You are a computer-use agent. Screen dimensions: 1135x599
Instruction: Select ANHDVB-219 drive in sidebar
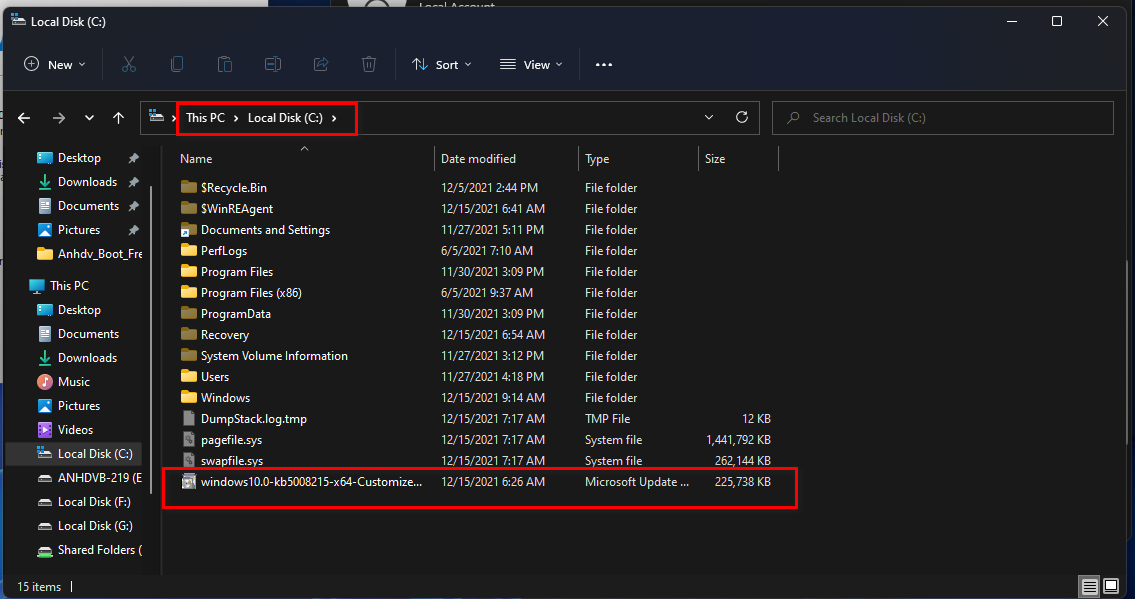tap(88, 477)
